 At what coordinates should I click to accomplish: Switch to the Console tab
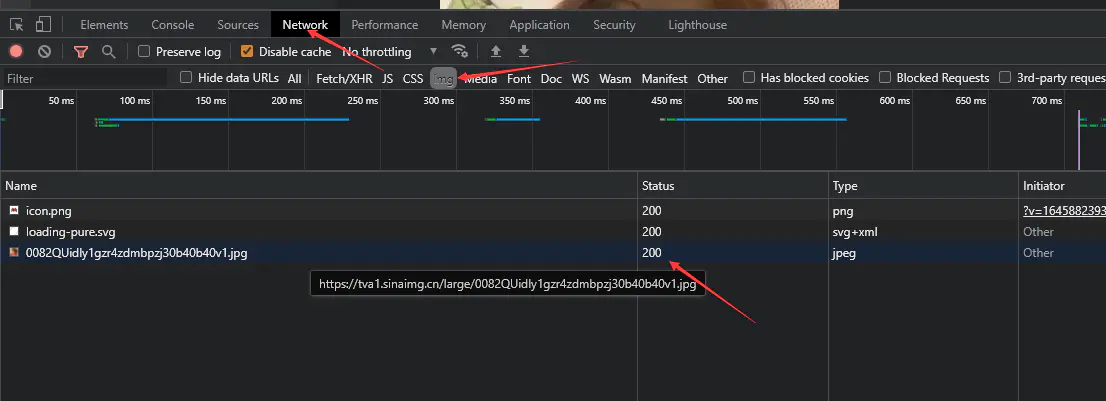(x=173, y=24)
